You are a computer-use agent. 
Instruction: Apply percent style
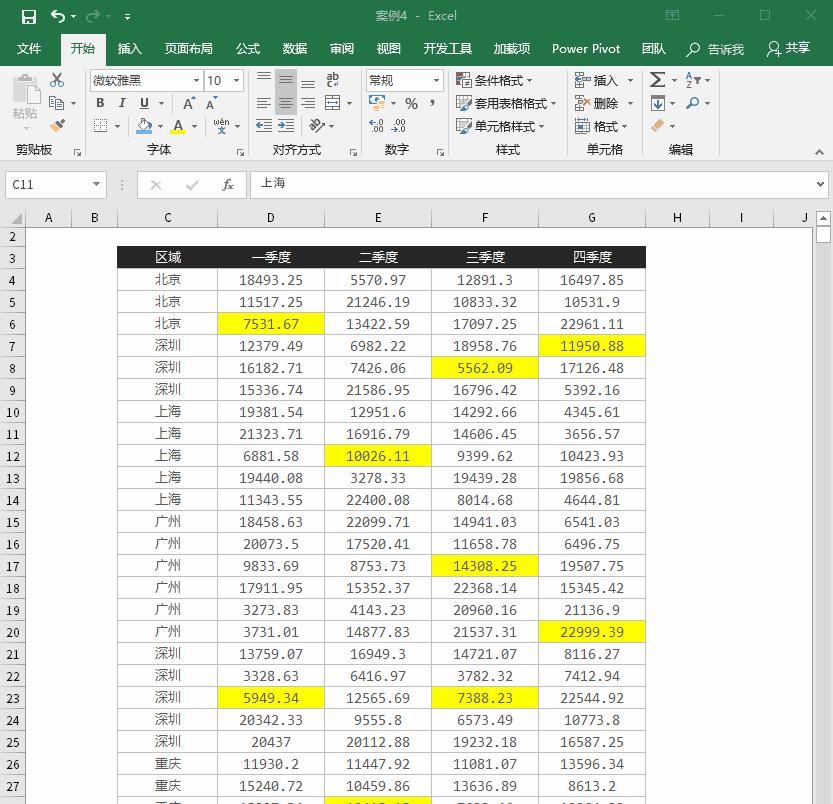click(411, 103)
